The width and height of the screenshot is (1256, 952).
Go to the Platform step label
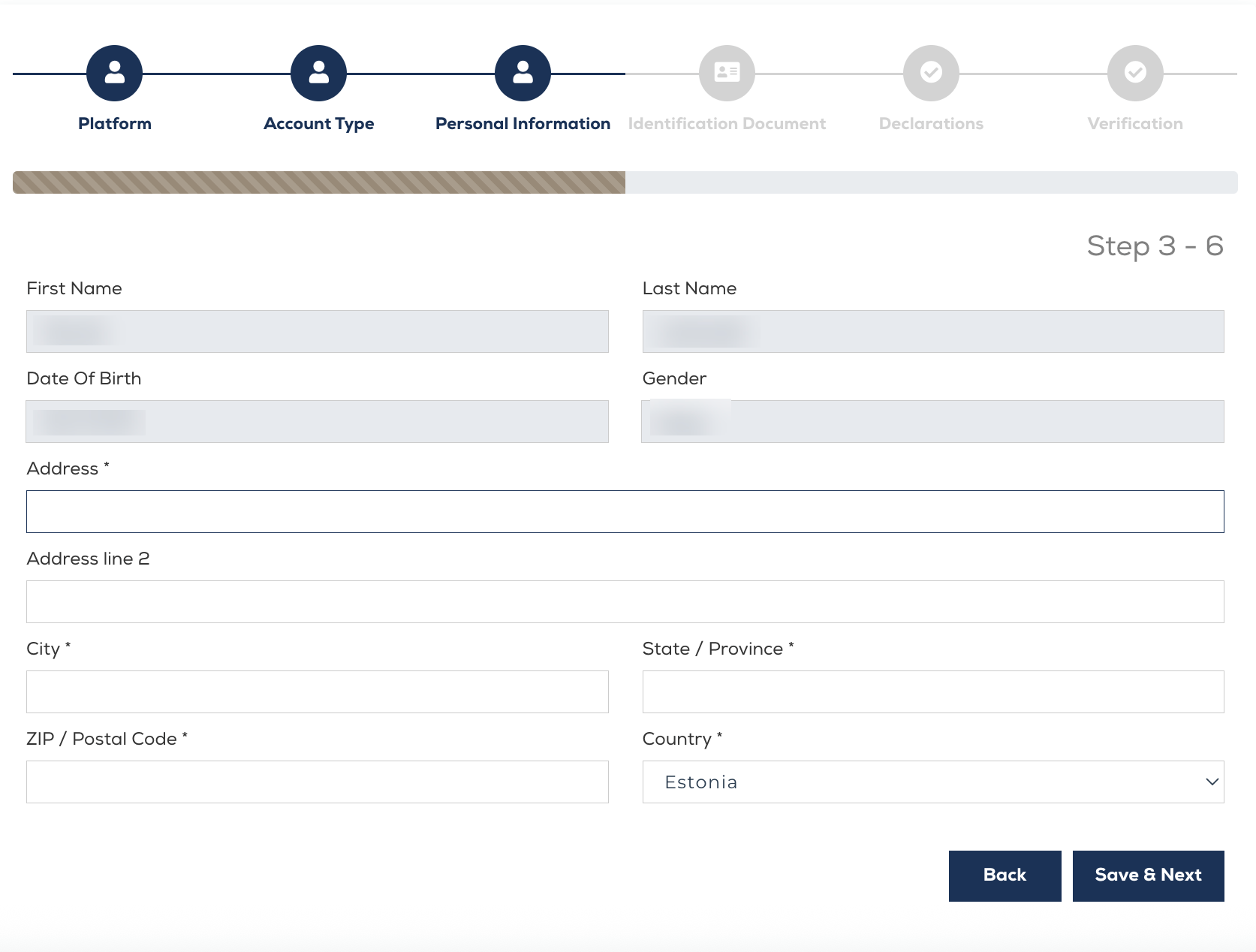[x=114, y=124]
